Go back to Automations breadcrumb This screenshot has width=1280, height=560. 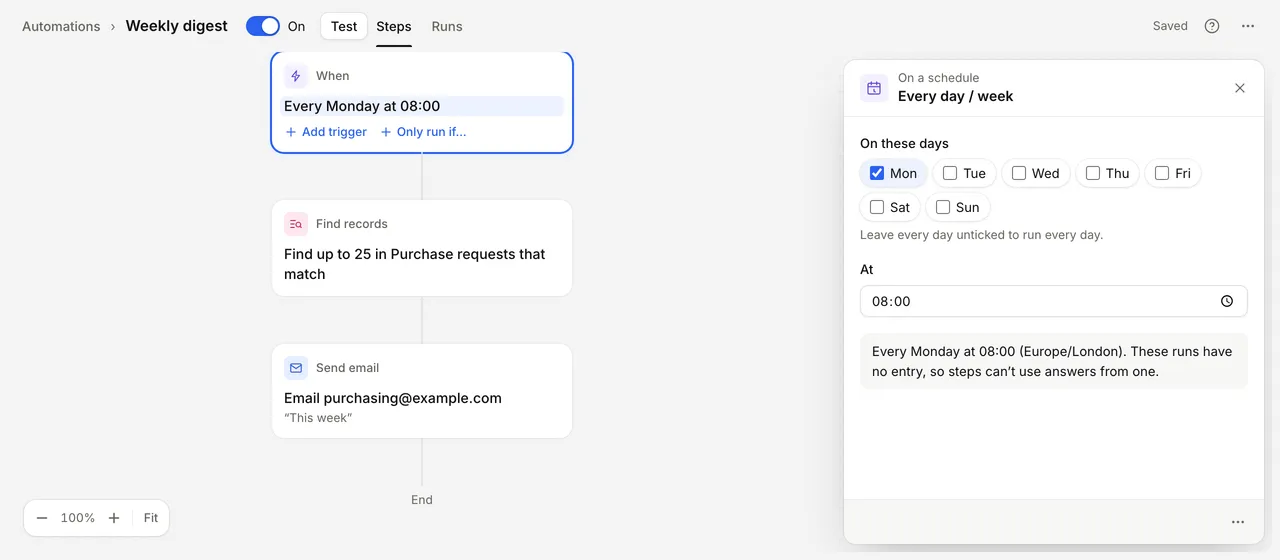[x=61, y=26]
